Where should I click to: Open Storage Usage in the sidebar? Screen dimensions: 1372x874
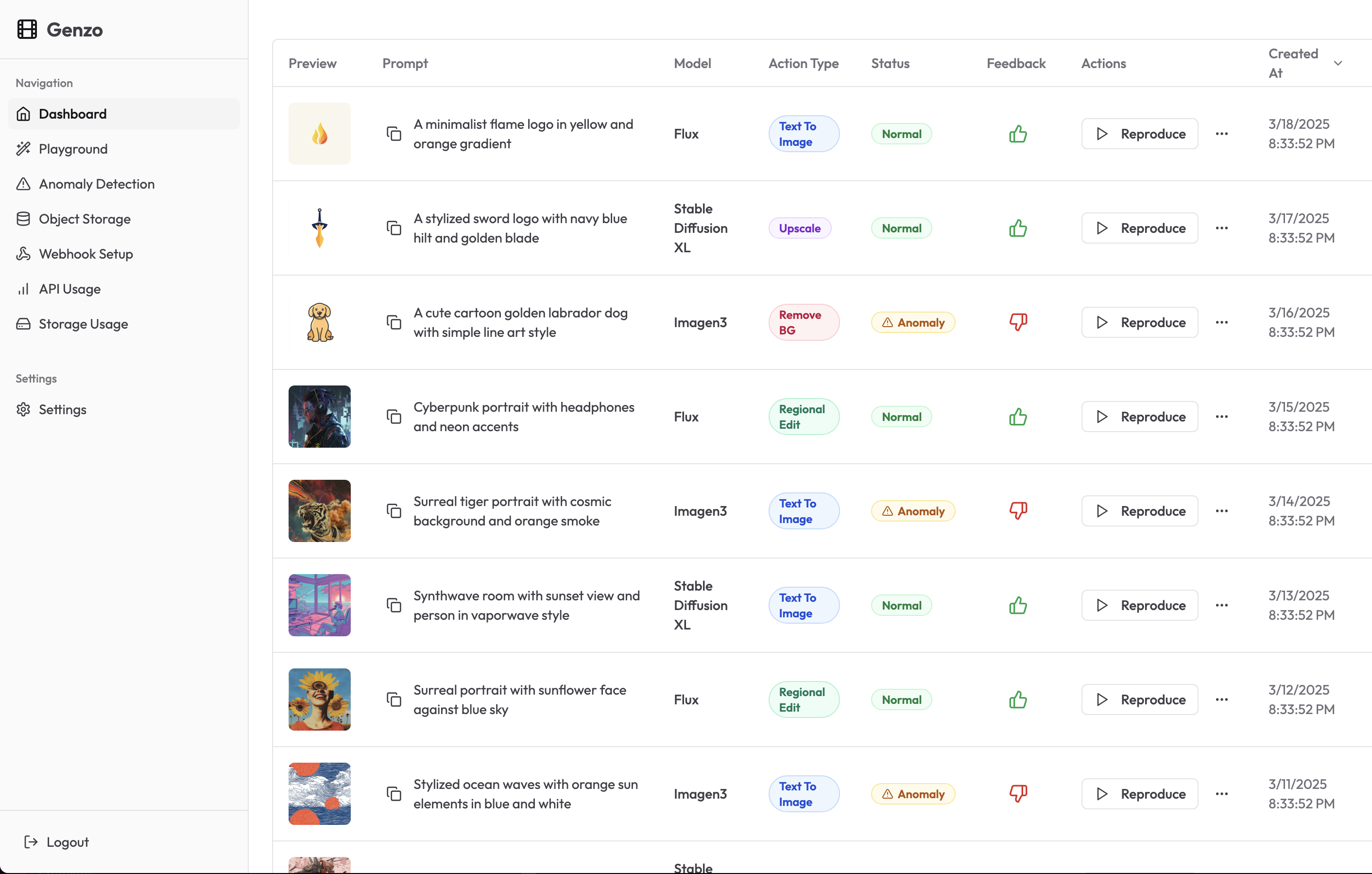[x=123, y=324]
